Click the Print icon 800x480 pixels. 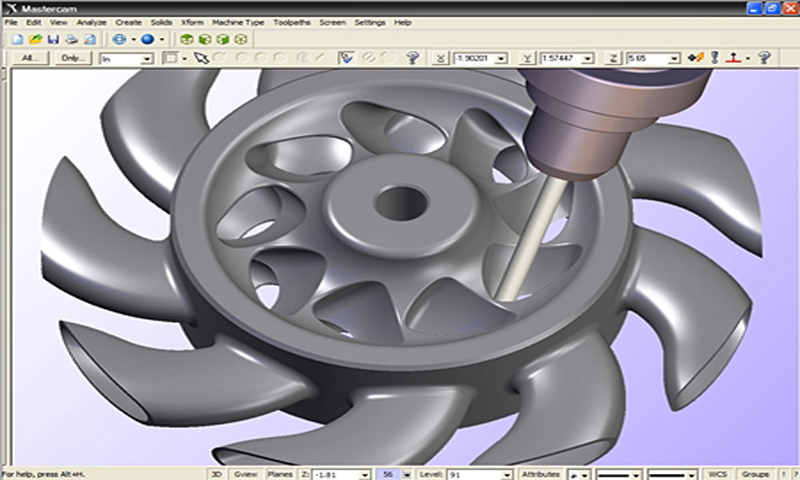tap(71, 39)
